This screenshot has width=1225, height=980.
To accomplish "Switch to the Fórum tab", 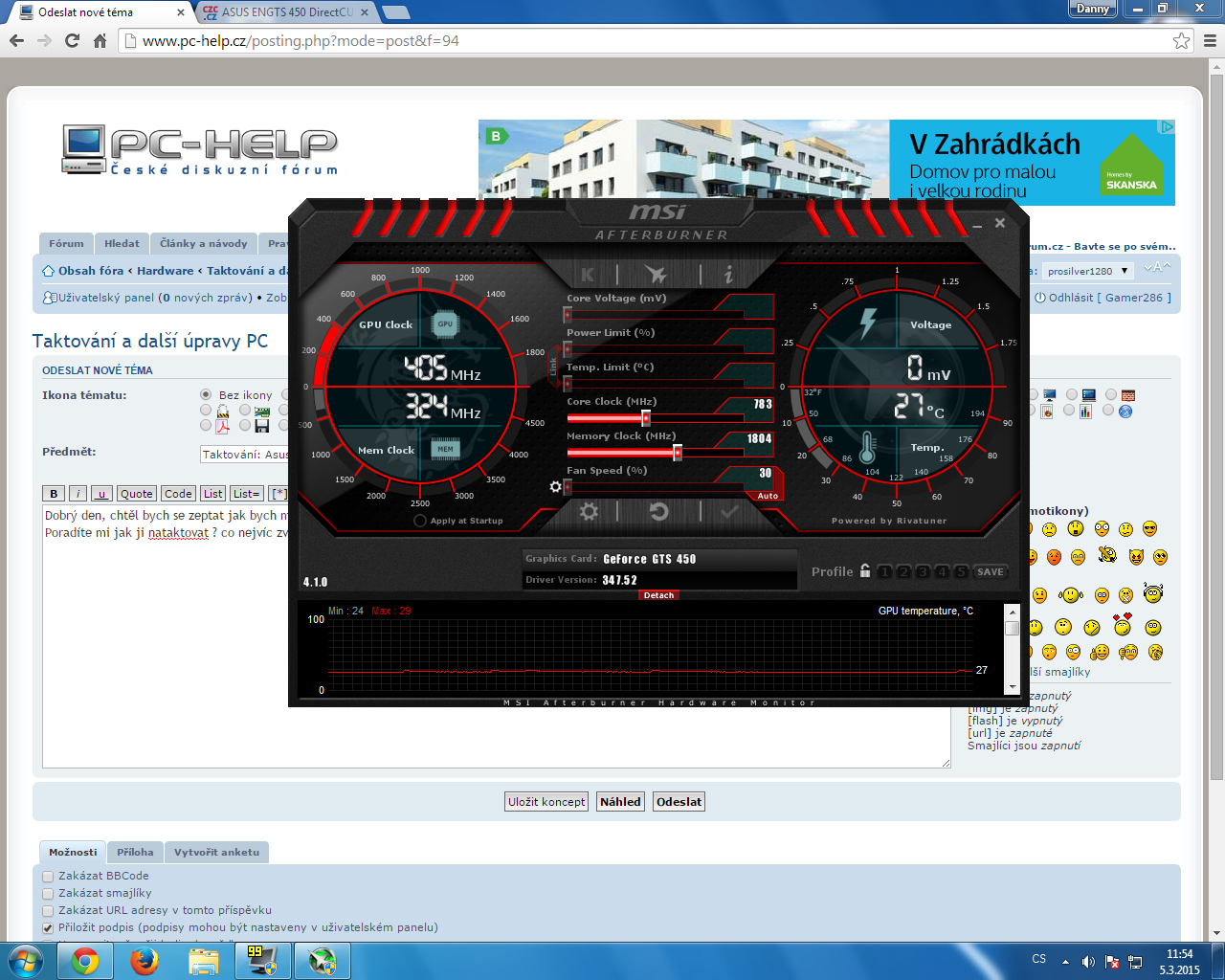I will pyautogui.click(x=66, y=244).
